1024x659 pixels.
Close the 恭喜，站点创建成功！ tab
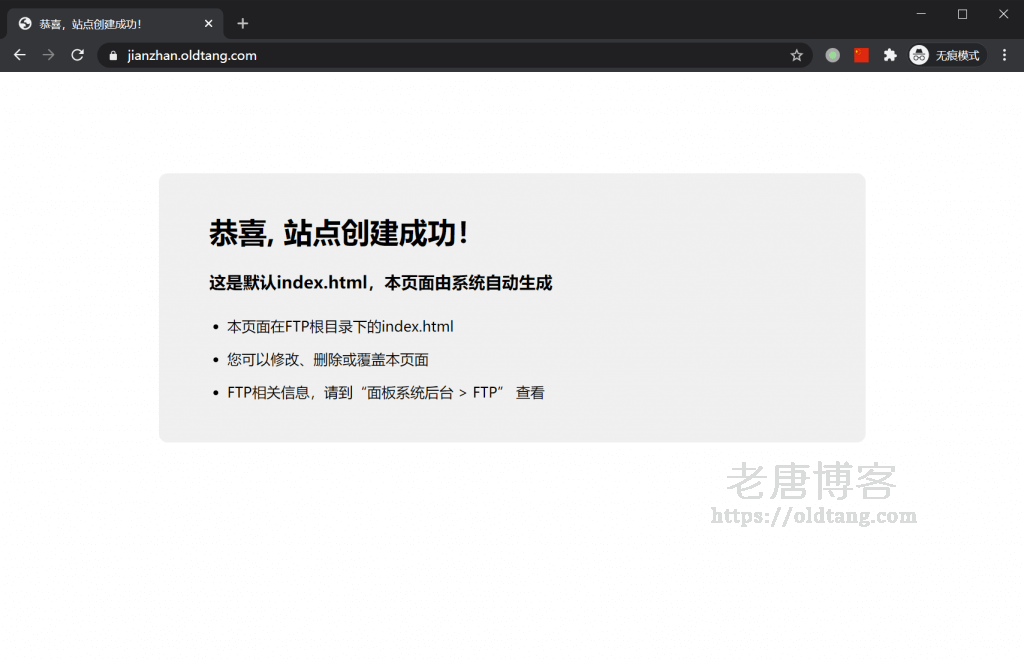(208, 24)
